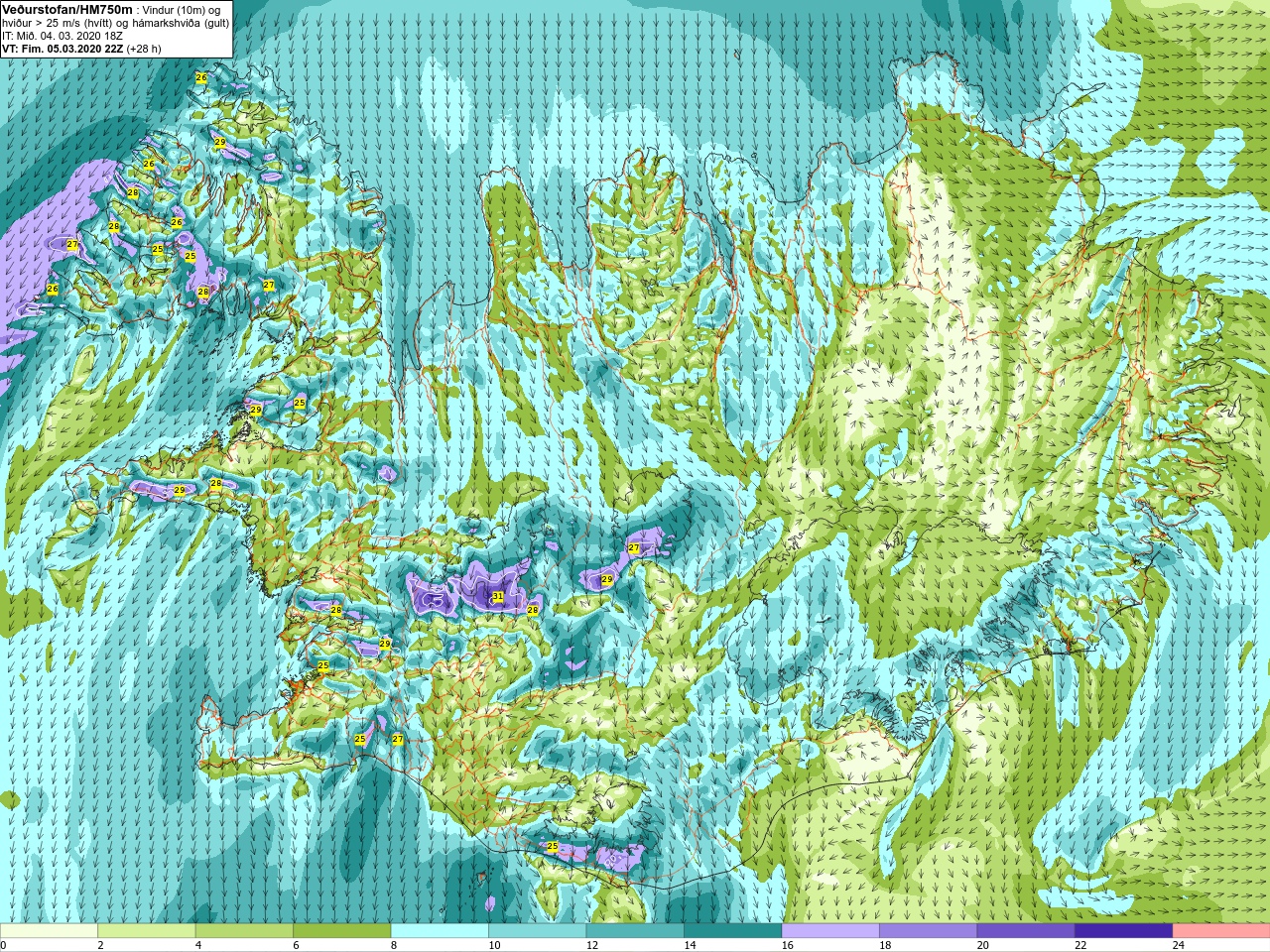
Task: Click the legend scale label 20
Action: coord(982,945)
